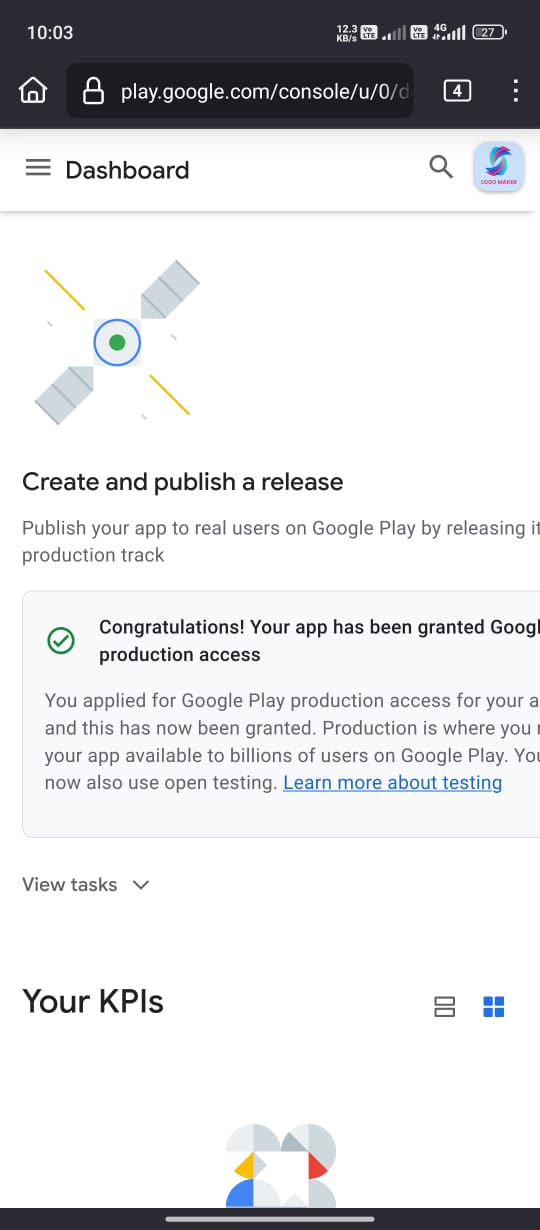Click the satellite illustration graphic
540x1230 pixels.
tap(117, 342)
